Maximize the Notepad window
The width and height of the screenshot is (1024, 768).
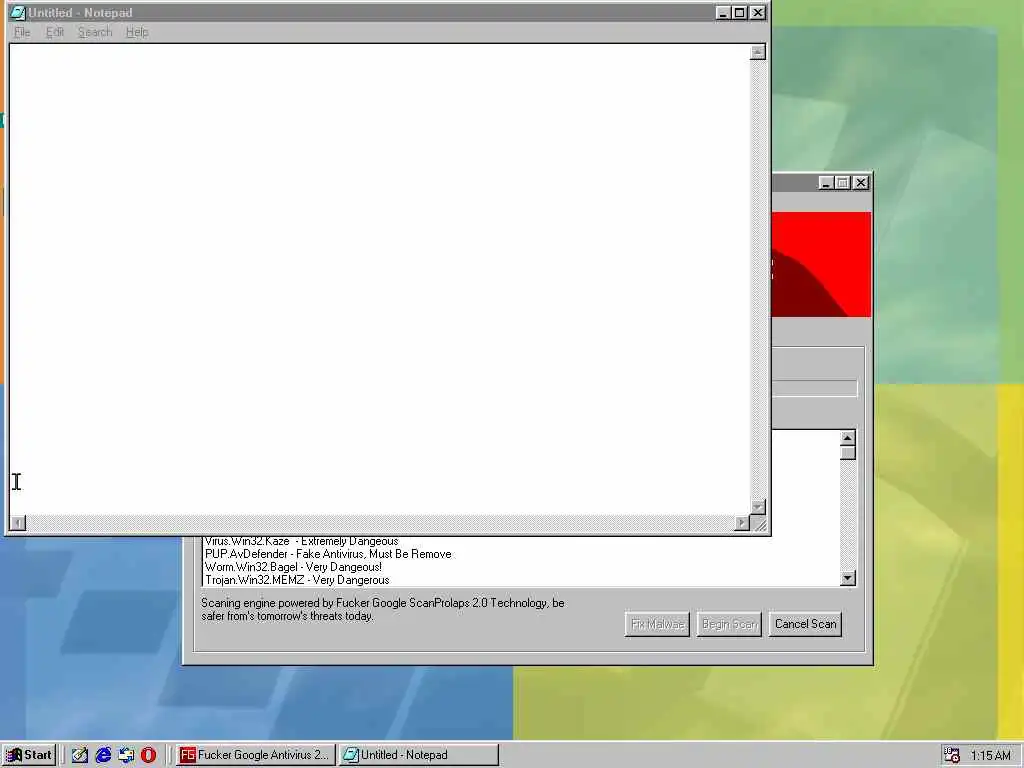[739, 12]
